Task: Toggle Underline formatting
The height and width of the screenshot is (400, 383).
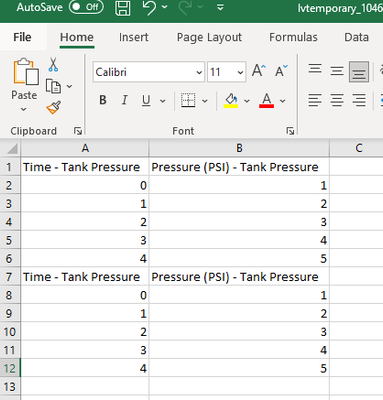Action: [x=146, y=100]
